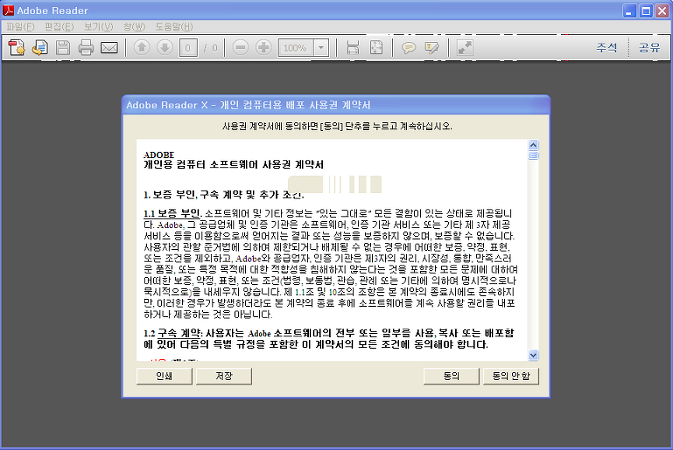Click the license scrollbar thumb
The width and height of the screenshot is (673, 450).
click(x=533, y=155)
